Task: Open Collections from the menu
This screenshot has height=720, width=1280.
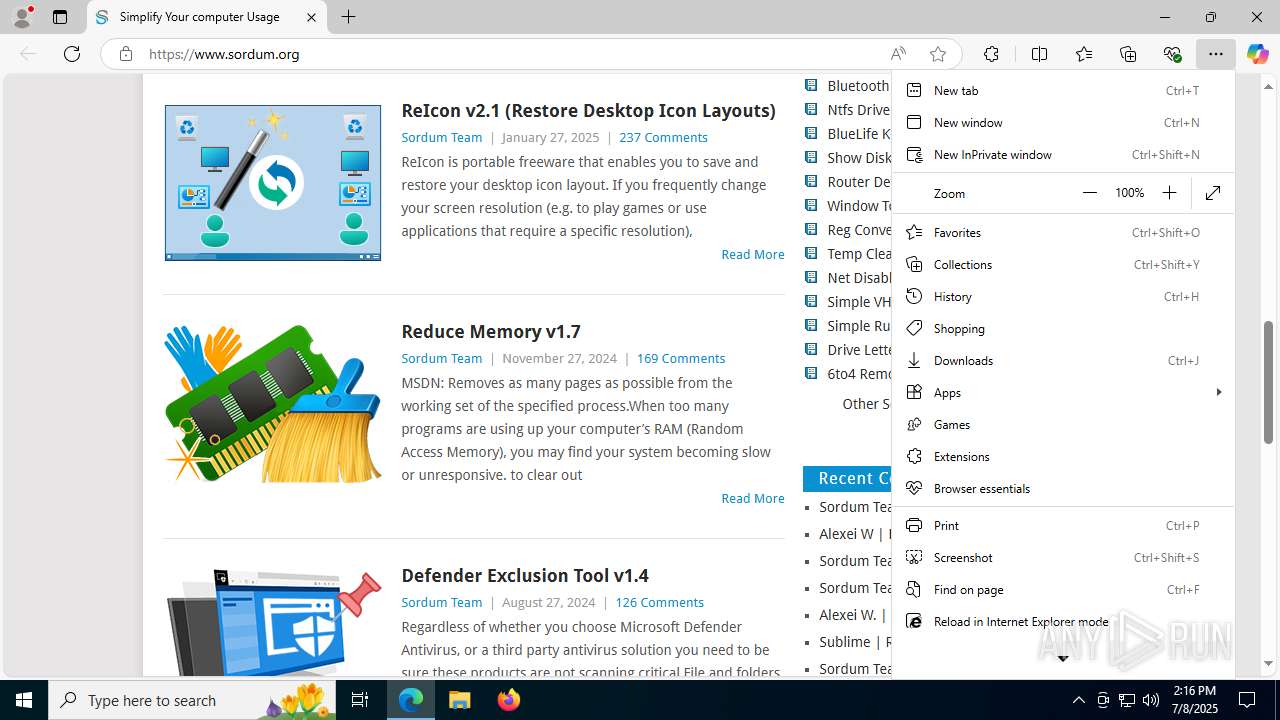Action: [x=1063, y=264]
